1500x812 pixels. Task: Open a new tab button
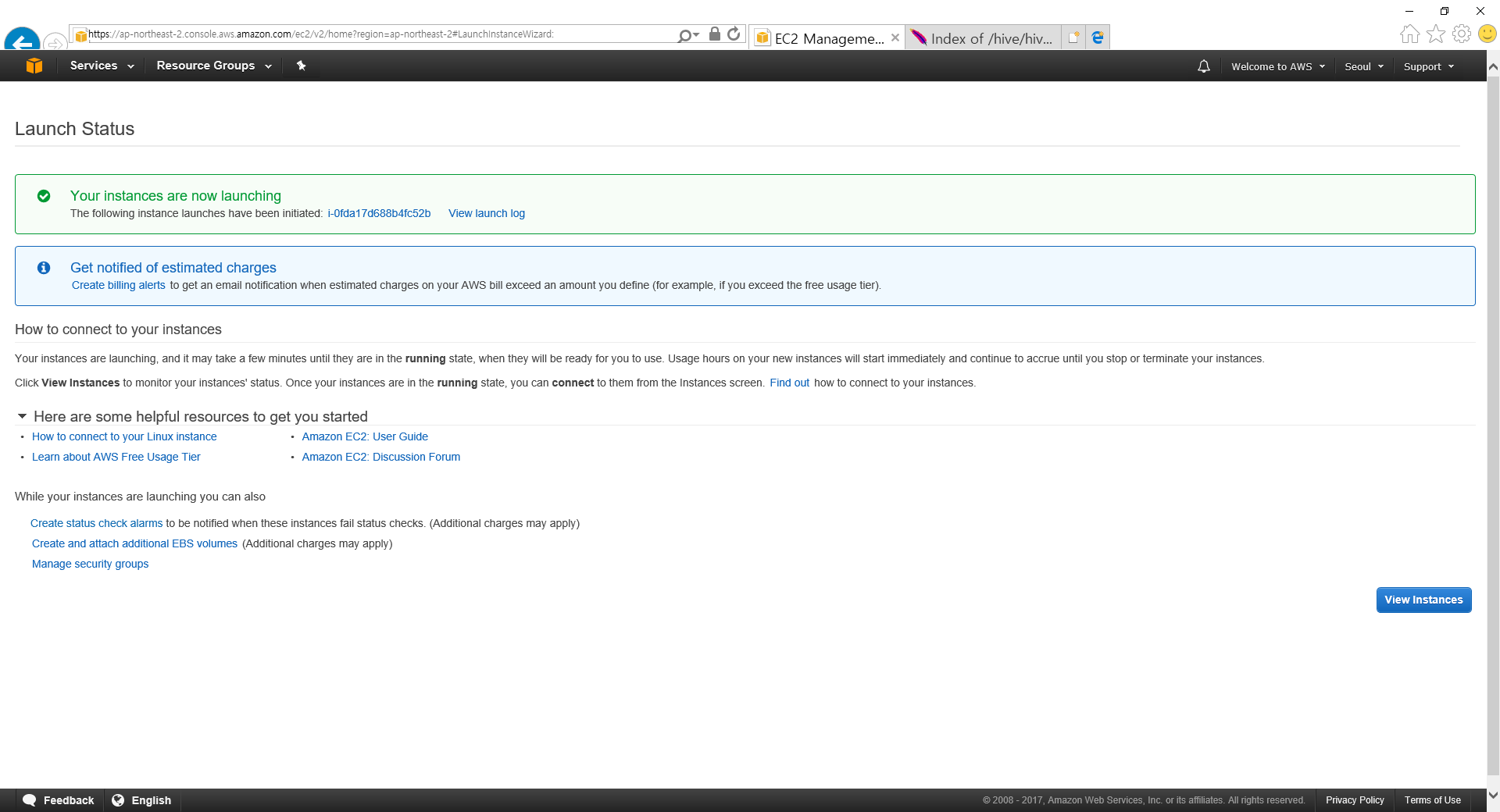click(x=1073, y=37)
